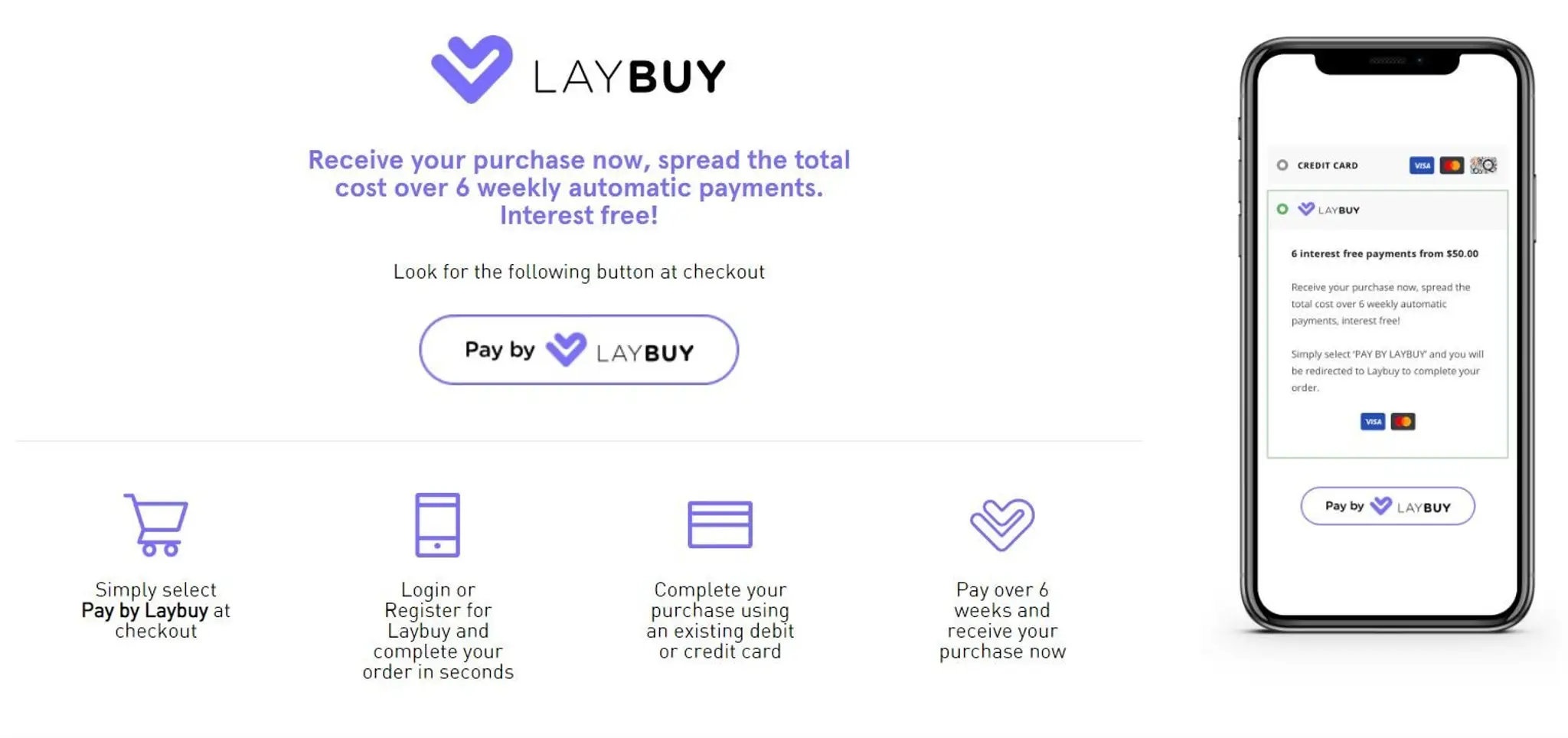The width and height of the screenshot is (1568, 738).
Task: Click the '6 interest free payments from $50.00' text
Action: click(x=1384, y=253)
